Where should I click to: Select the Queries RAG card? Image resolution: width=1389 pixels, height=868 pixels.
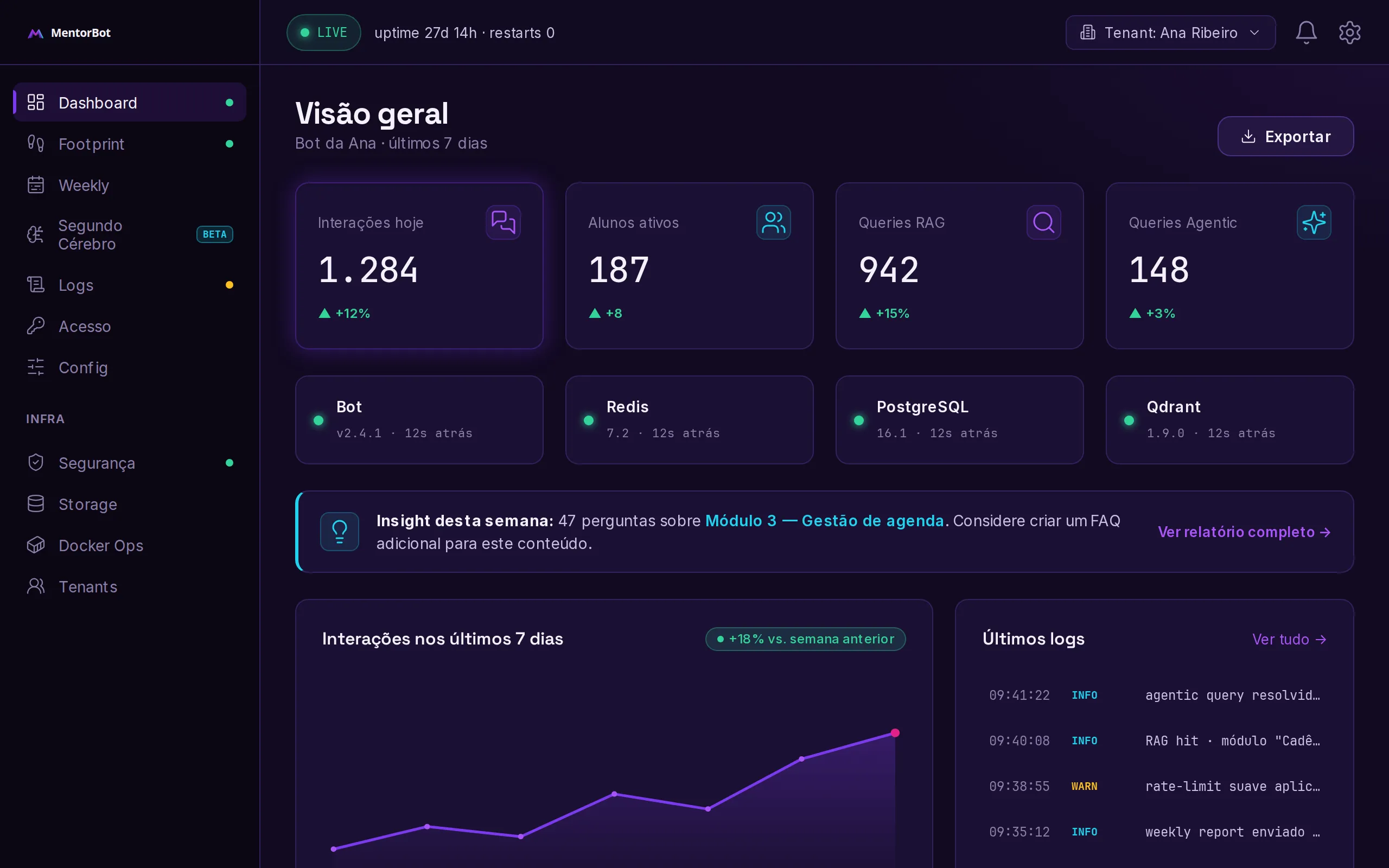click(960, 266)
